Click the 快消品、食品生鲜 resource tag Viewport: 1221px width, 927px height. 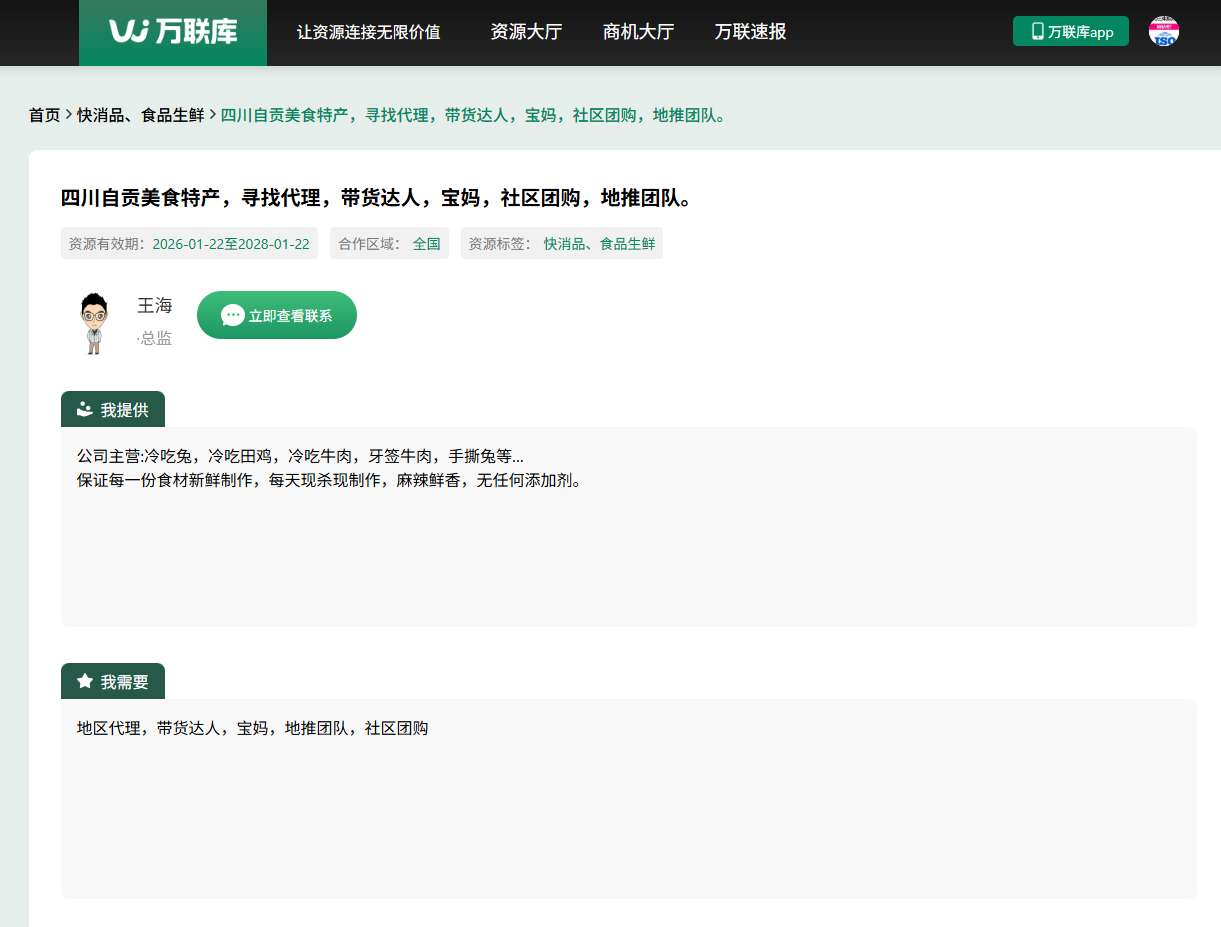pyautogui.click(x=599, y=243)
